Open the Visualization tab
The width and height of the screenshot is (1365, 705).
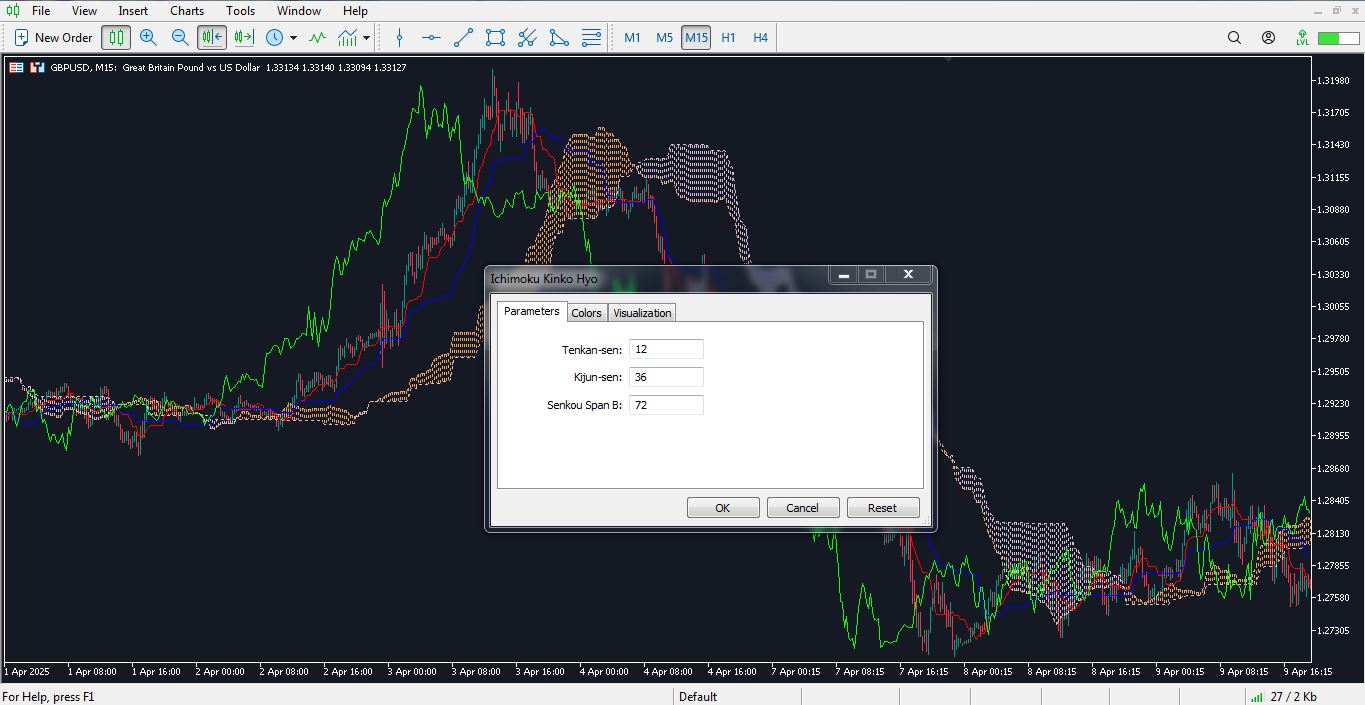click(642, 313)
